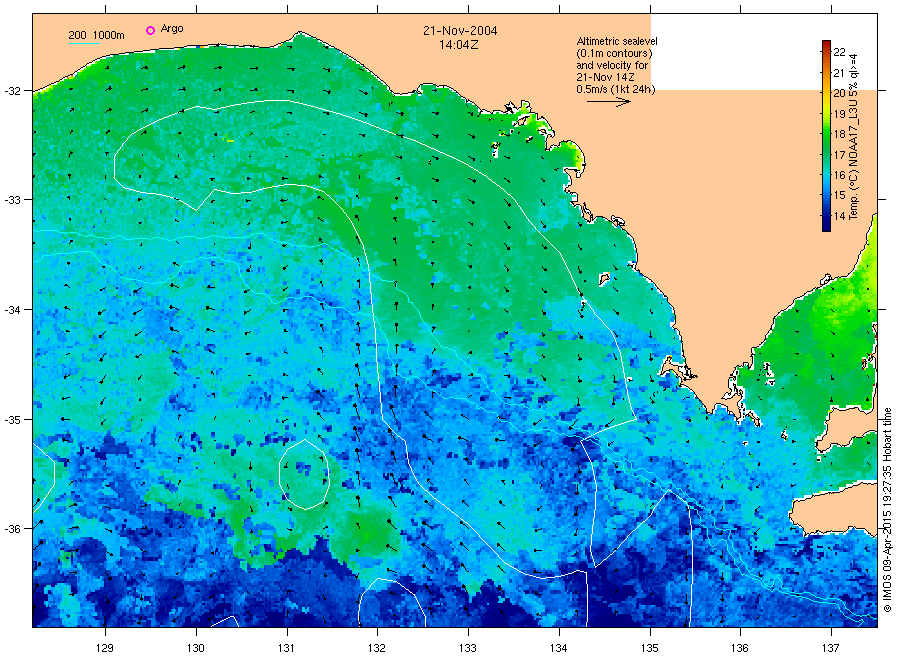Screen dimensions: 900x660
Task: Click the velocity scale reference arrow
Action: (608, 102)
